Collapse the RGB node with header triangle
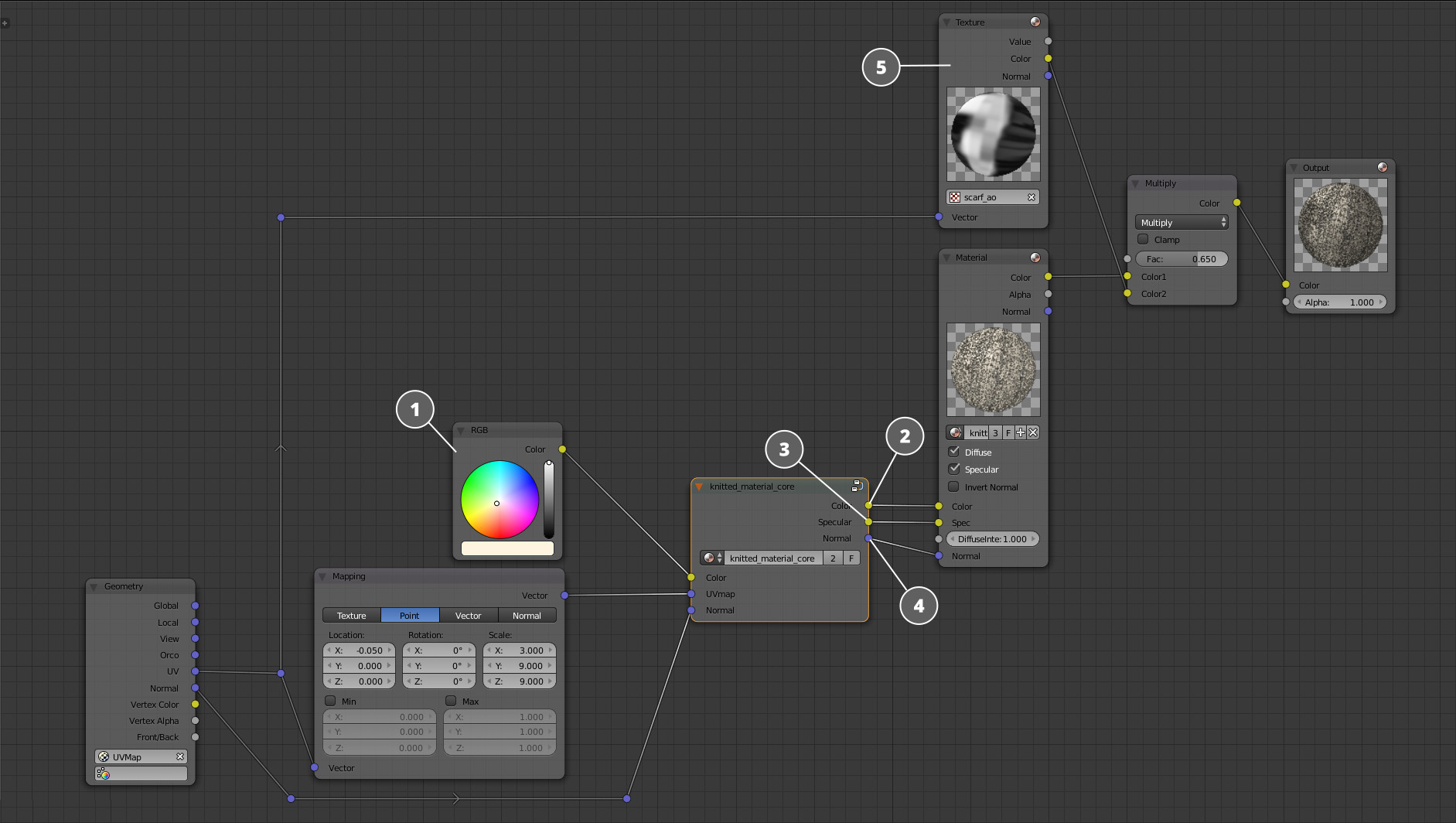This screenshot has width=1456, height=823. pyautogui.click(x=461, y=430)
